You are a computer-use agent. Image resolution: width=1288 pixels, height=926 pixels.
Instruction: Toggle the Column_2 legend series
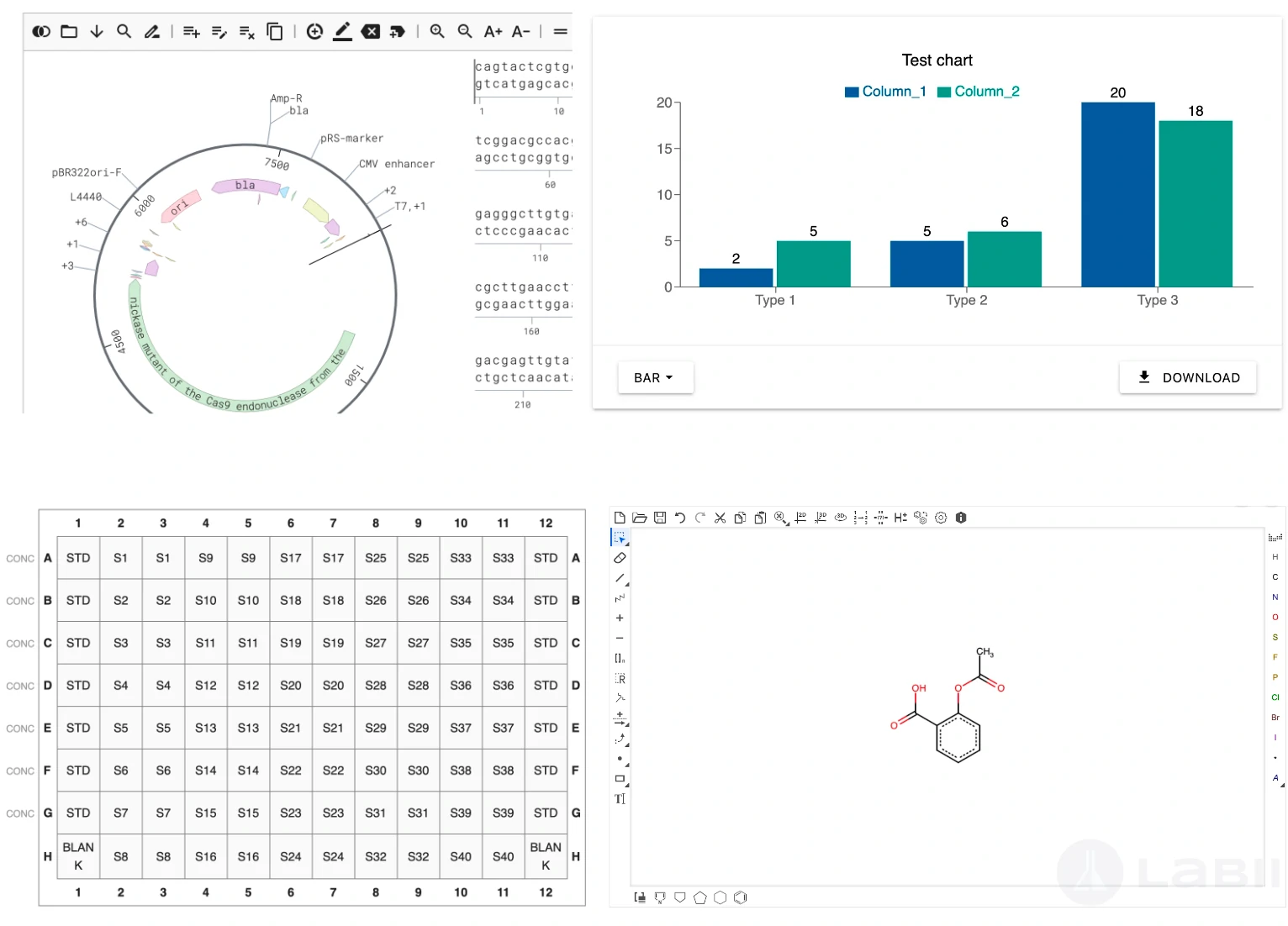[x=979, y=92]
